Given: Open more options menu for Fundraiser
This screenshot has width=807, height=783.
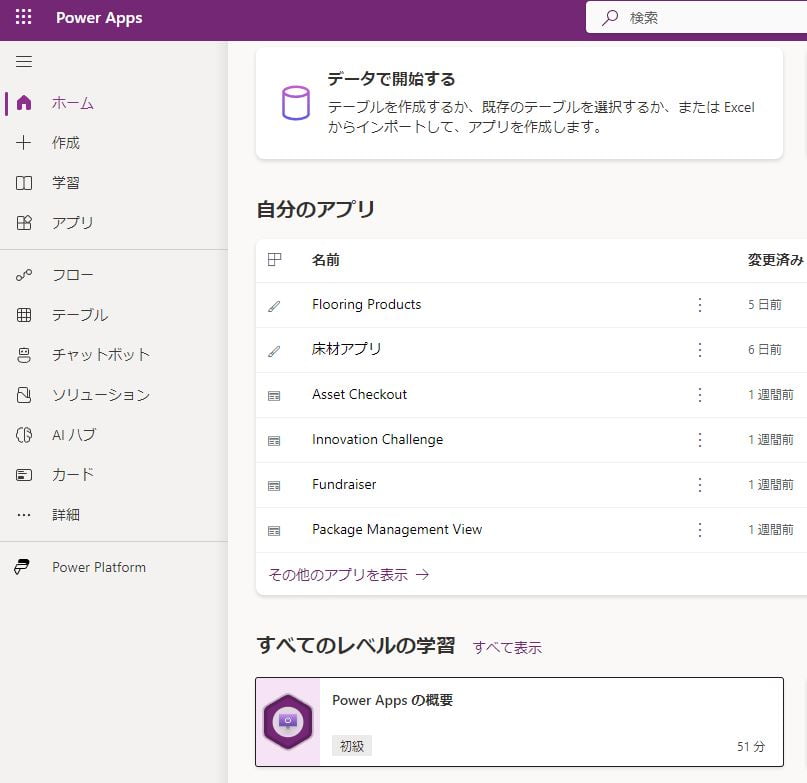Looking at the screenshot, I should click(x=700, y=485).
